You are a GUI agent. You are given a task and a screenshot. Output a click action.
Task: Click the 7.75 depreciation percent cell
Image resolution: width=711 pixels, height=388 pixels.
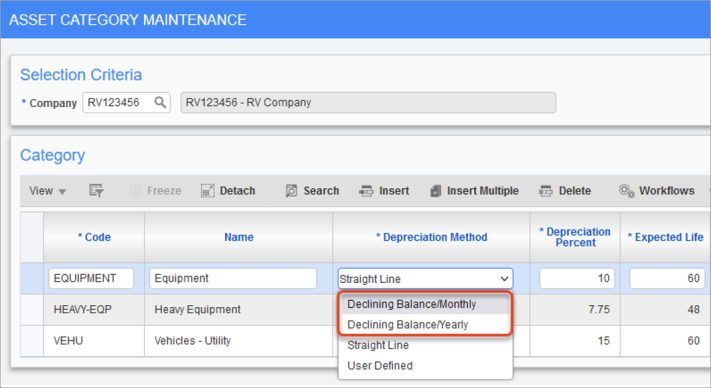click(x=575, y=310)
